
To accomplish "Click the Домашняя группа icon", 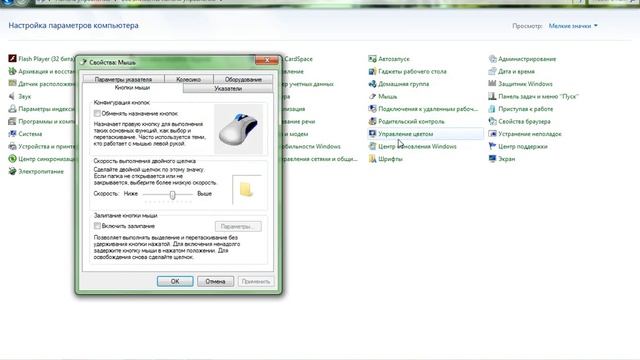I will [372, 84].
